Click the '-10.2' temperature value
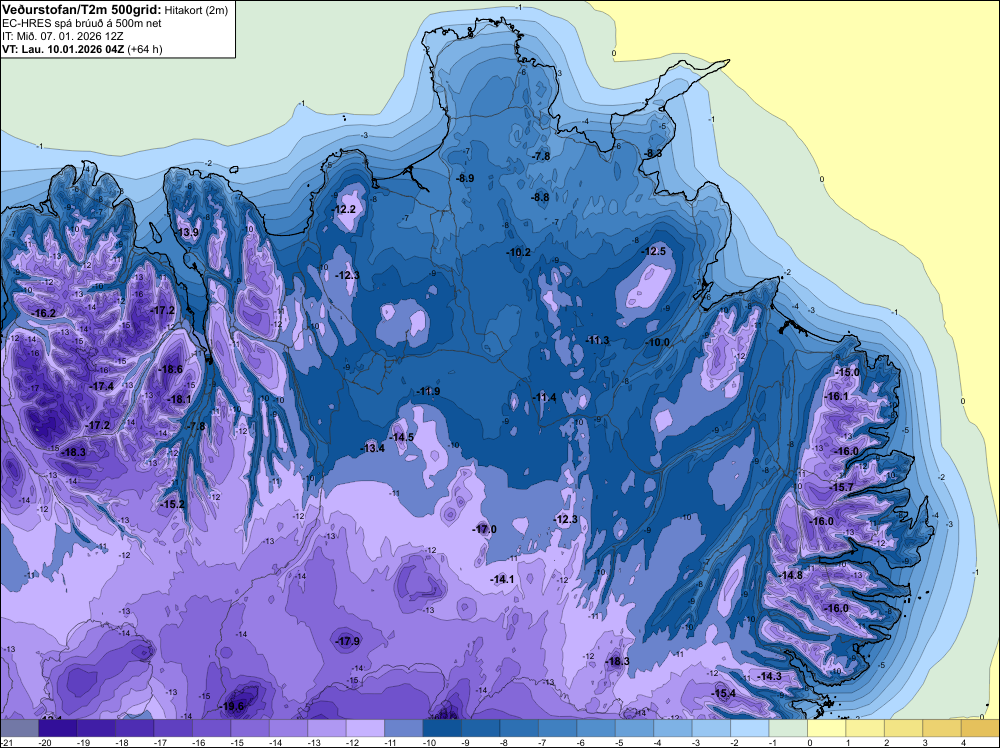The width and height of the screenshot is (1000, 748). (x=519, y=252)
